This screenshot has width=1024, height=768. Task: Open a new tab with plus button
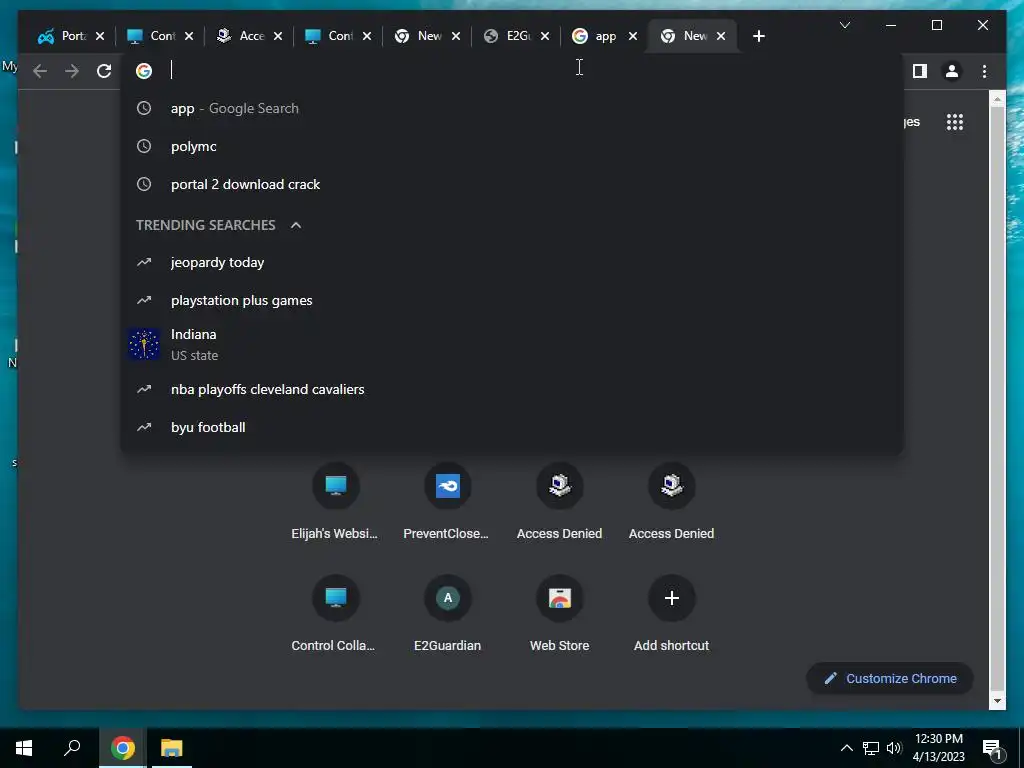758,37
